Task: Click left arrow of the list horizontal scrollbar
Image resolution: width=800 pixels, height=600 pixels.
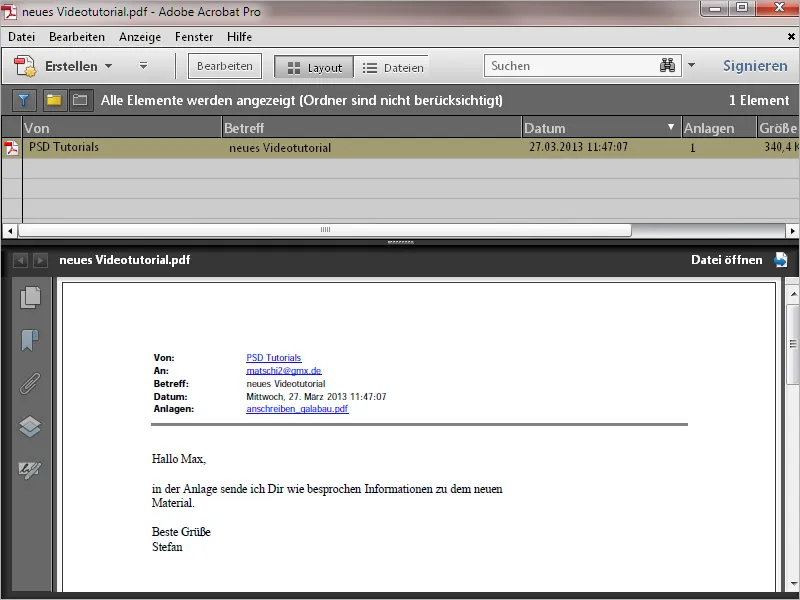Action: pos(10,231)
